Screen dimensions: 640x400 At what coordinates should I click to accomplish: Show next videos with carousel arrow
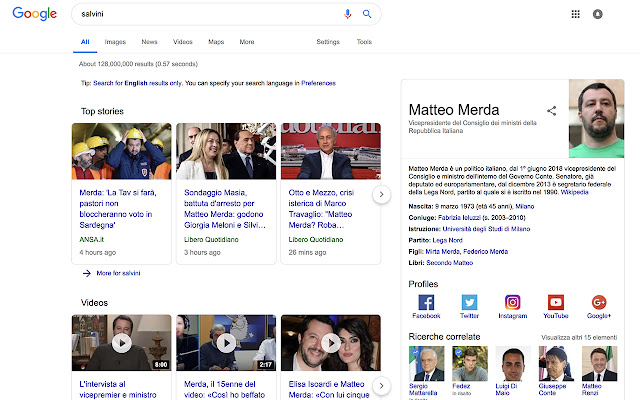pos(381,386)
